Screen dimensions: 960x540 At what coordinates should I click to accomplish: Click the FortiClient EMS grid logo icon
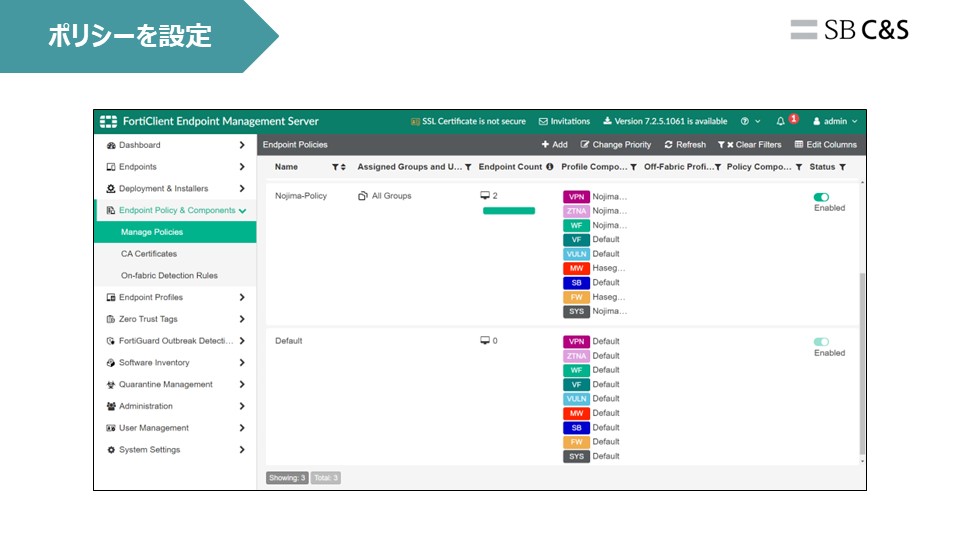click(108, 121)
